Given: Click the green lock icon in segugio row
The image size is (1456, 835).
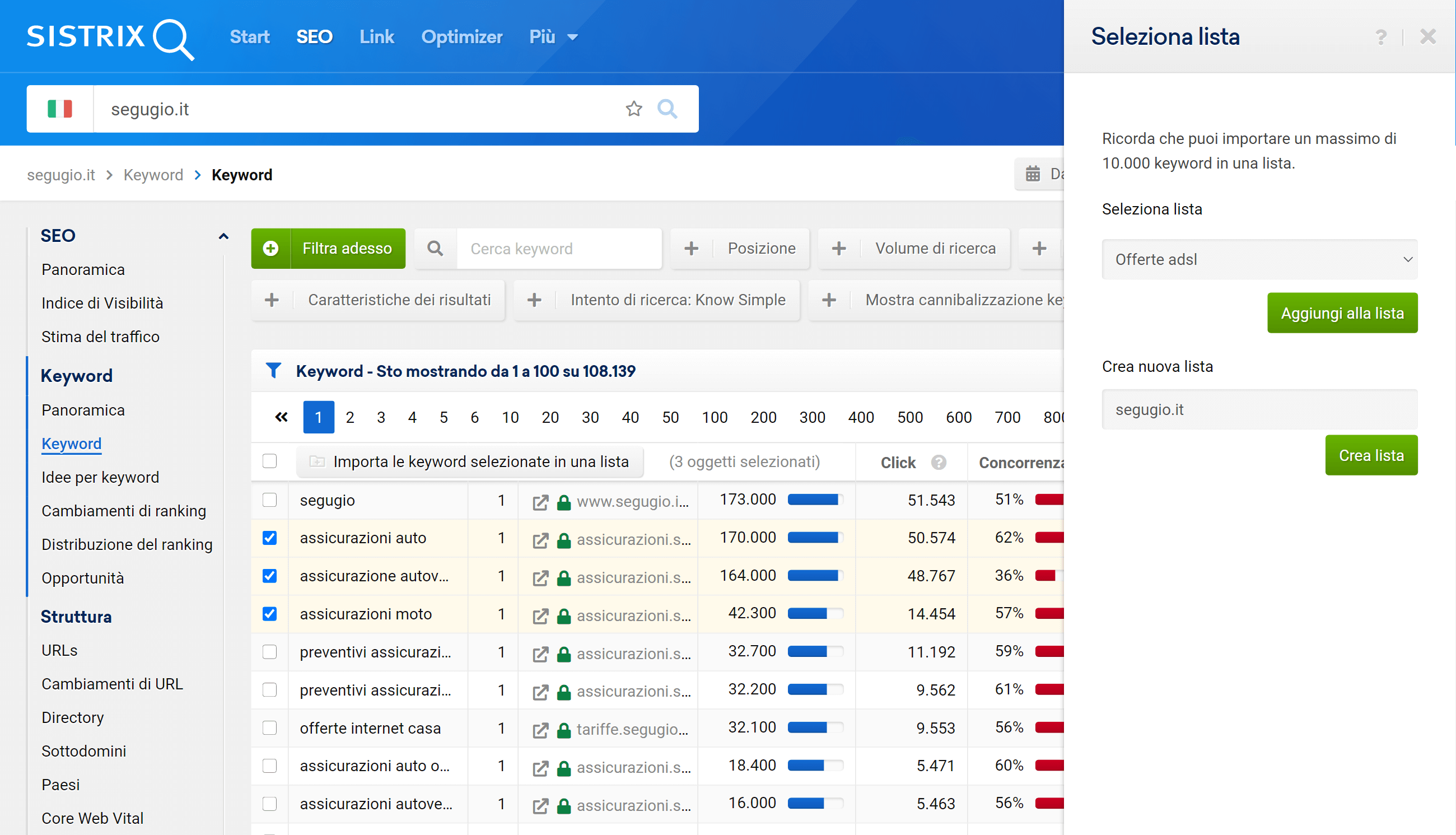Looking at the screenshot, I should (564, 502).
